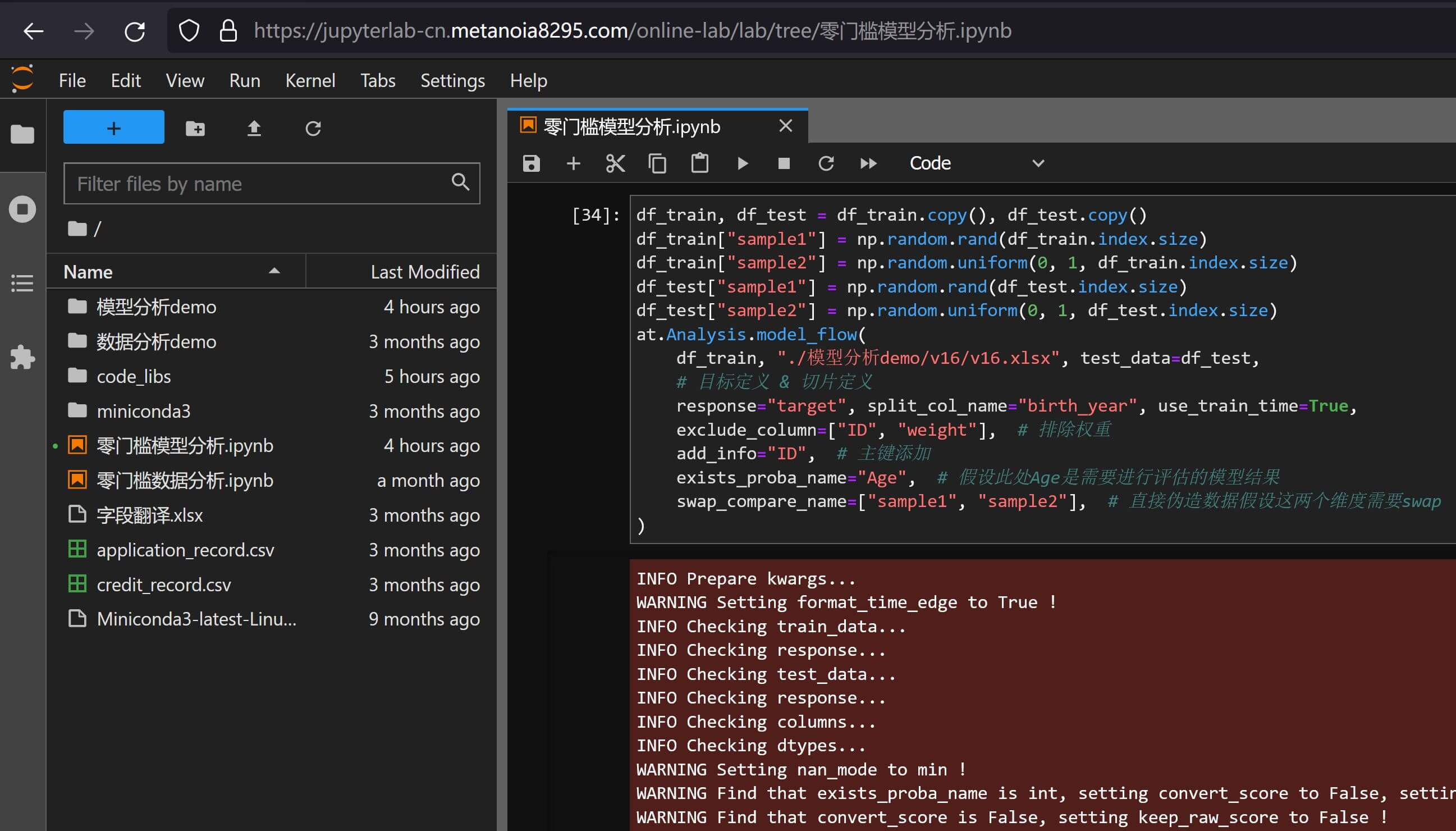1456x831 pixels.
Task: Cut selected cell with scissors icon
Action: click(x=615, y=164)
